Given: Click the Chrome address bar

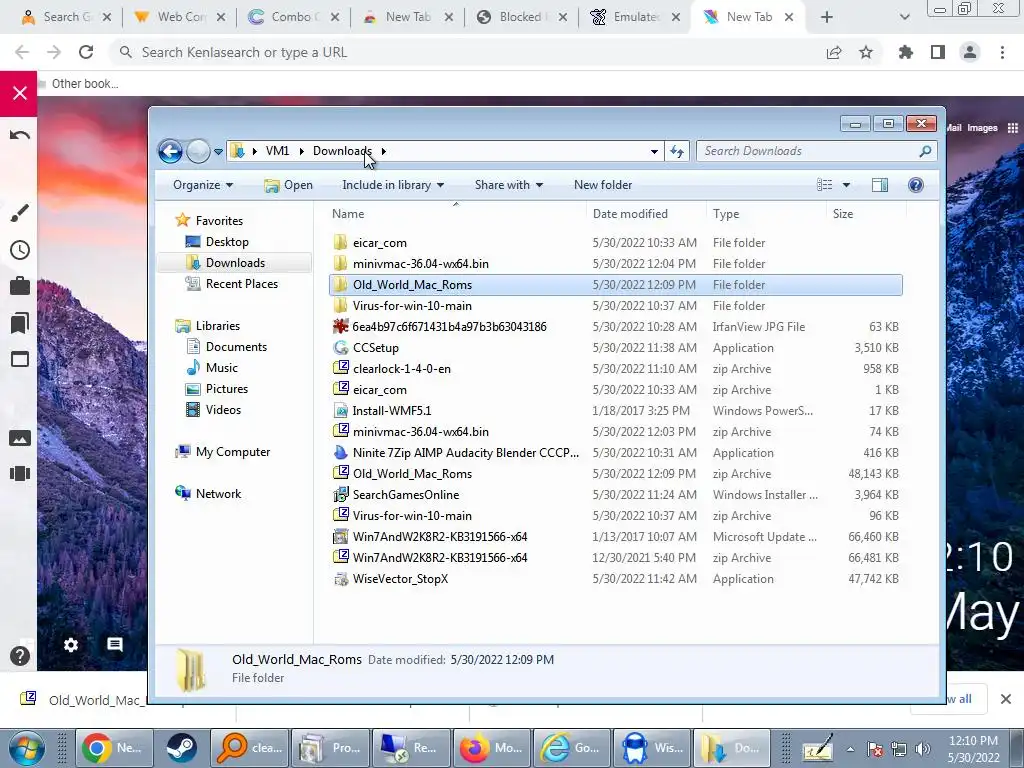Looking at the screenshot, I should click(457, 52).
